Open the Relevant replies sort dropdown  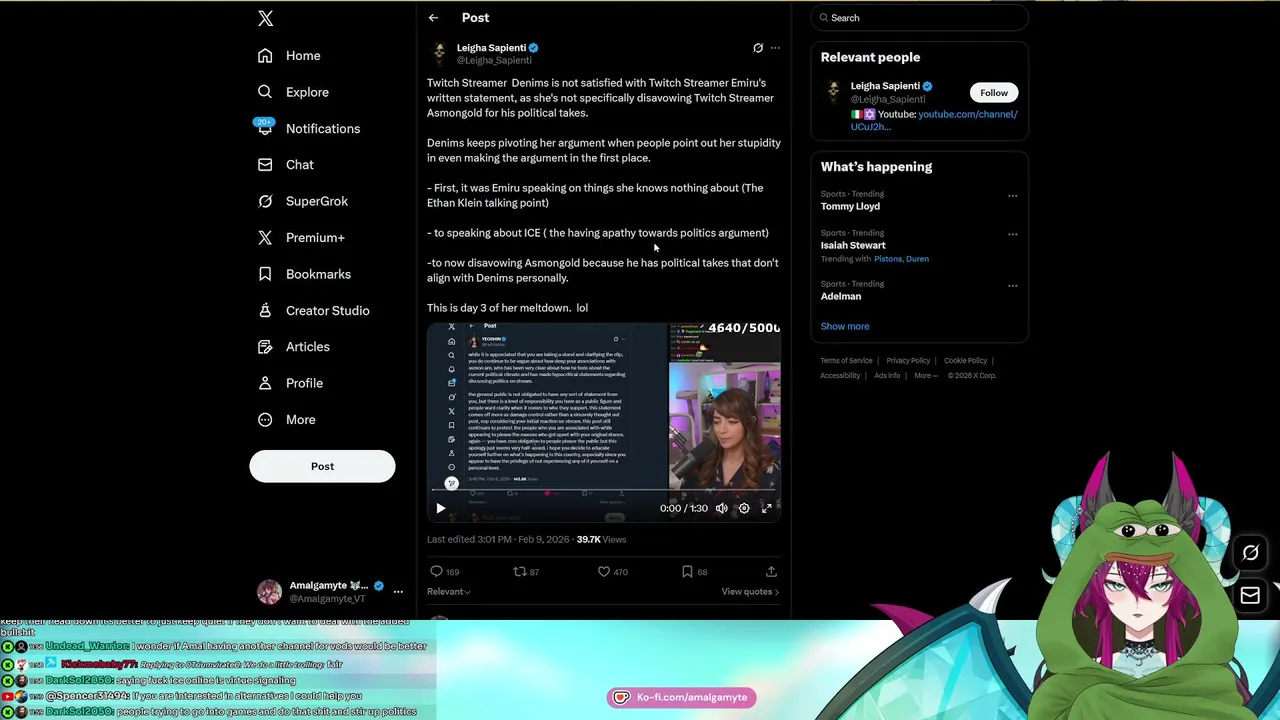tap(448, 591)
